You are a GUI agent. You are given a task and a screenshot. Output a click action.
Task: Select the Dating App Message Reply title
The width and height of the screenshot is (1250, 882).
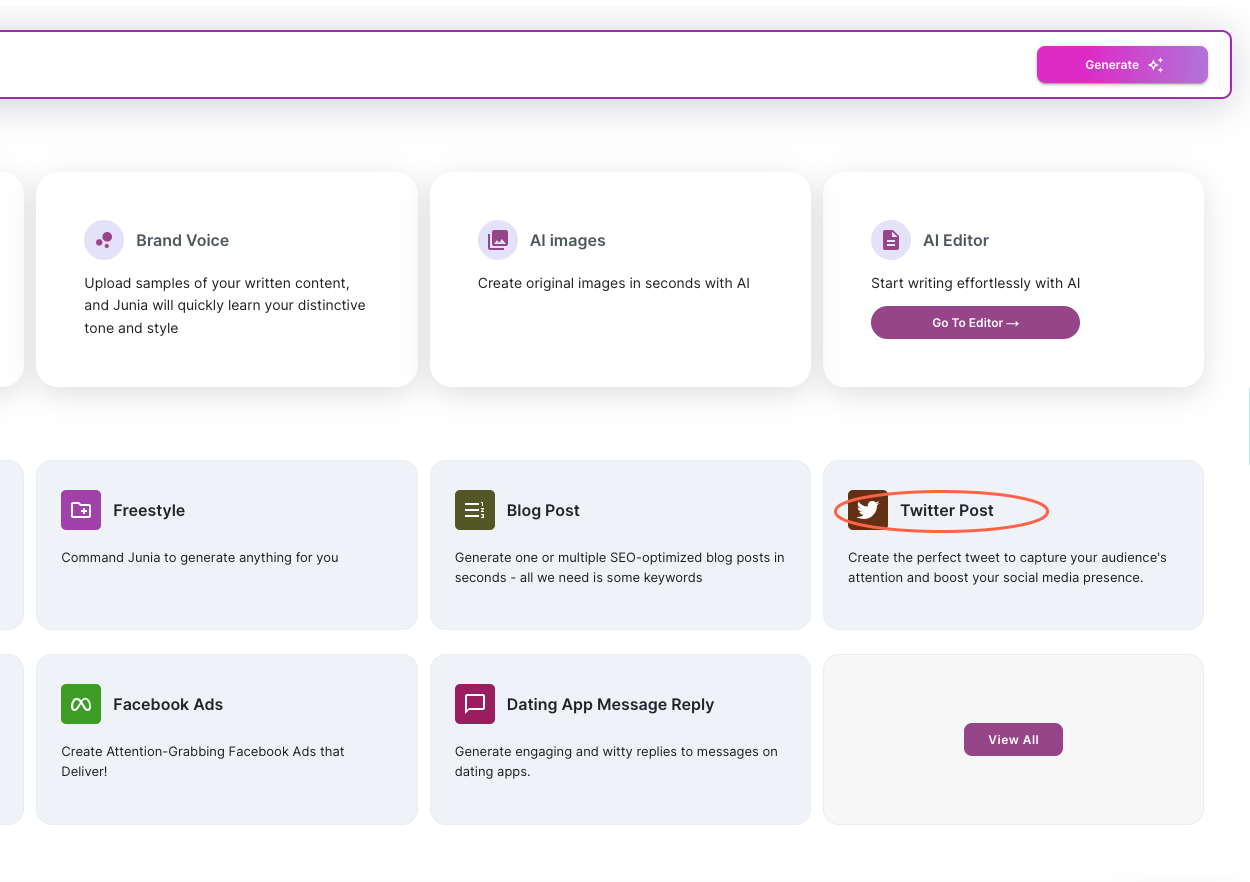coord(610,704)
